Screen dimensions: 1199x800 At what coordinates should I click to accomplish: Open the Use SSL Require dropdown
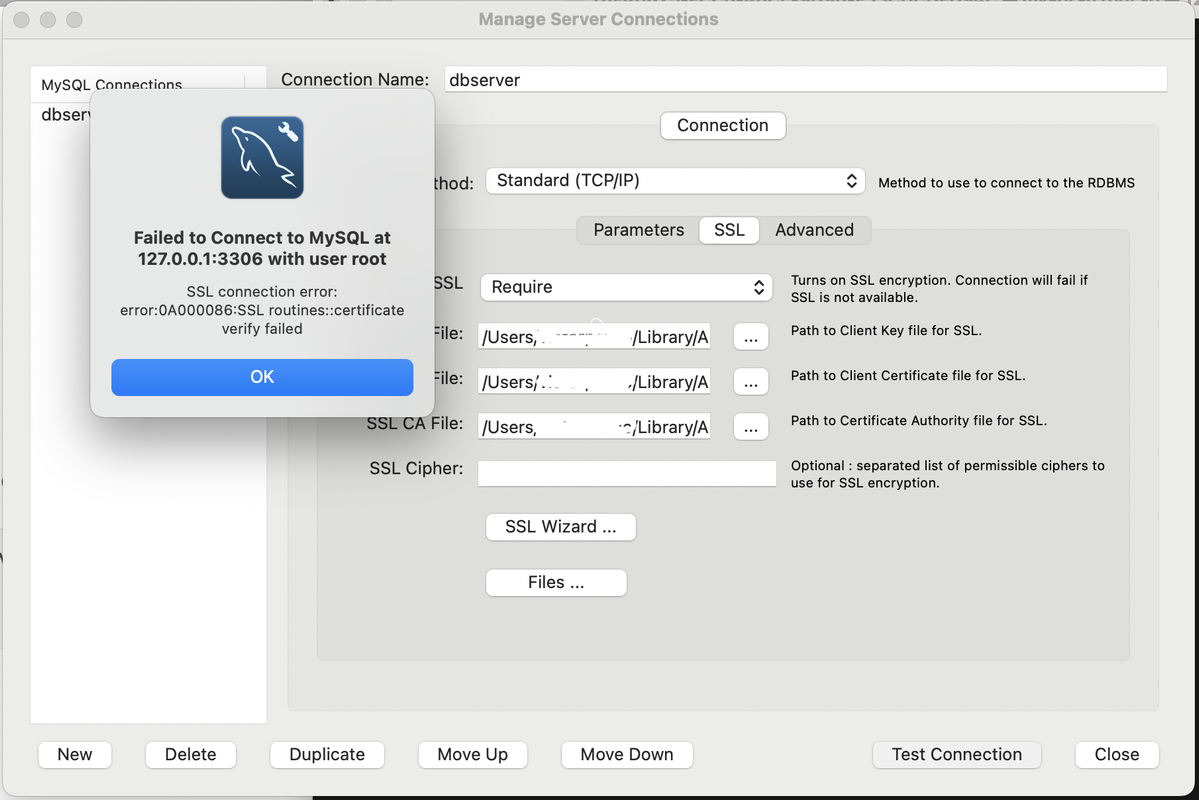pos(626,287)
